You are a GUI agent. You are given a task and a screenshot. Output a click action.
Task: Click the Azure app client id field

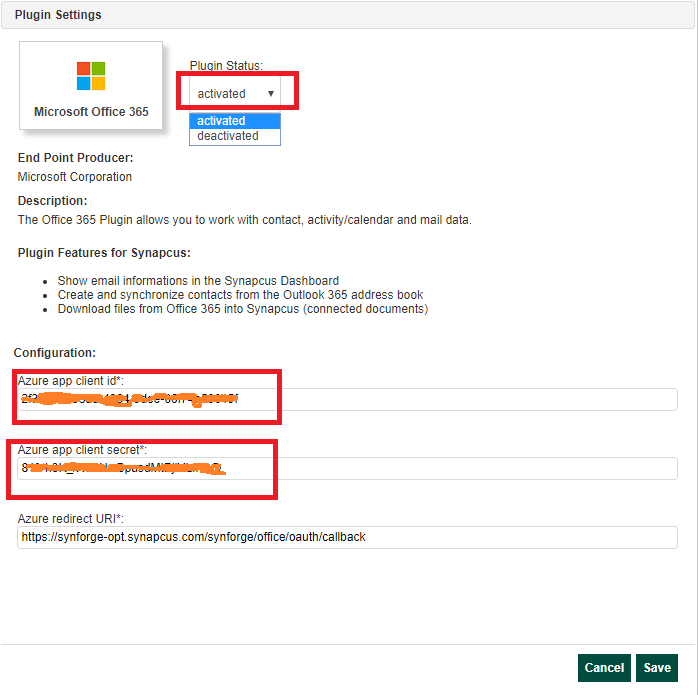347,399
